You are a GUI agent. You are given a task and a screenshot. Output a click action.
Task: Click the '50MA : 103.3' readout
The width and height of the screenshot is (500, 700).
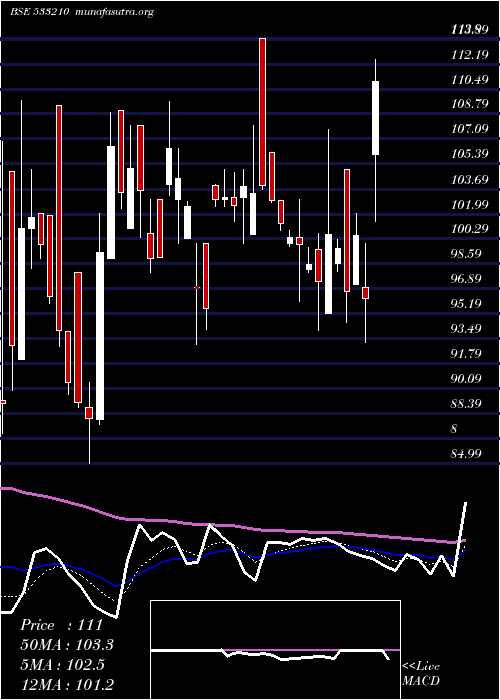coord(67,645)
